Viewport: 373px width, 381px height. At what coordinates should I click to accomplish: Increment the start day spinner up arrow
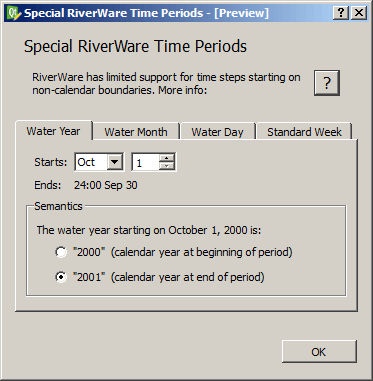(x=167, y=158)
